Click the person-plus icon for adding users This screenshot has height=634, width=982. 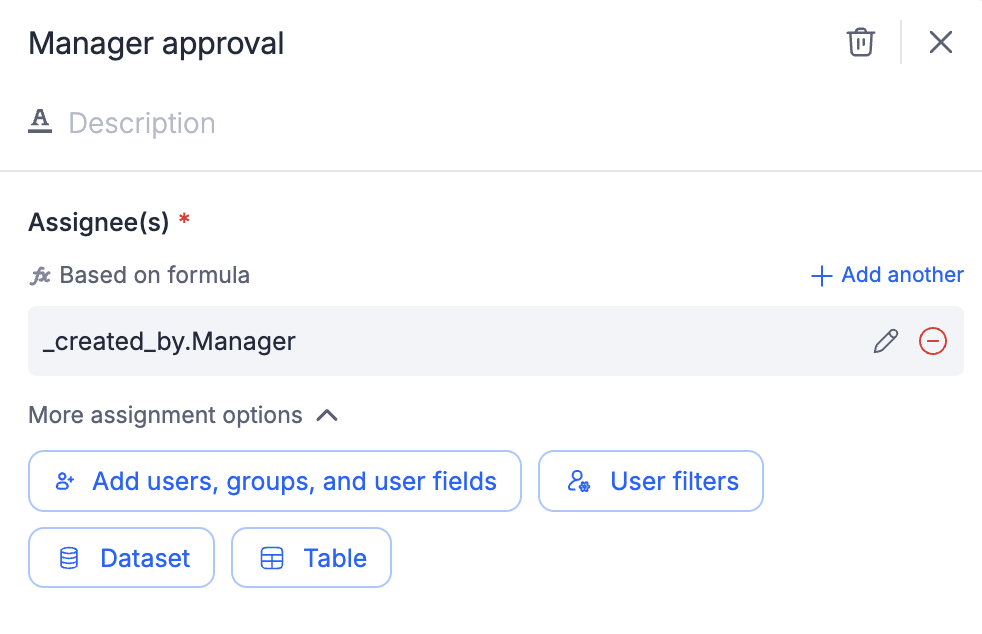(66, 482)
